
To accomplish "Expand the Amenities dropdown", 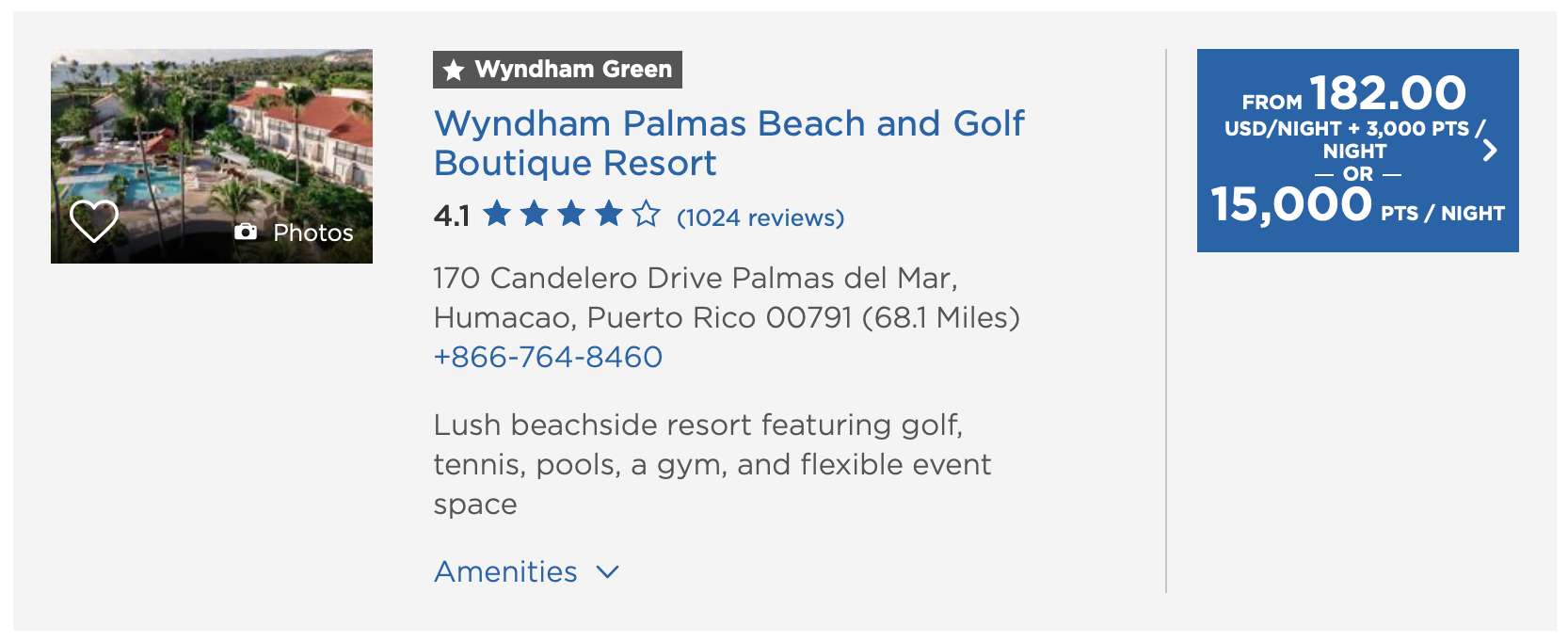I will point(505,571).
